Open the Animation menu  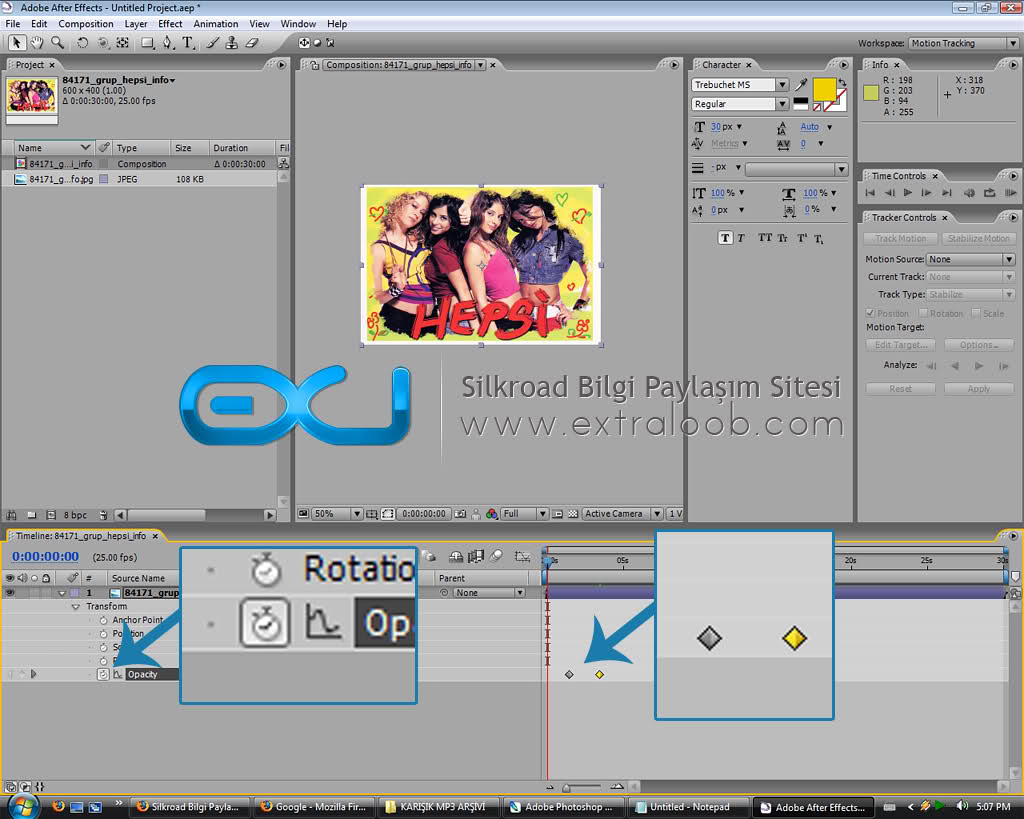click(x=216, y=24)
